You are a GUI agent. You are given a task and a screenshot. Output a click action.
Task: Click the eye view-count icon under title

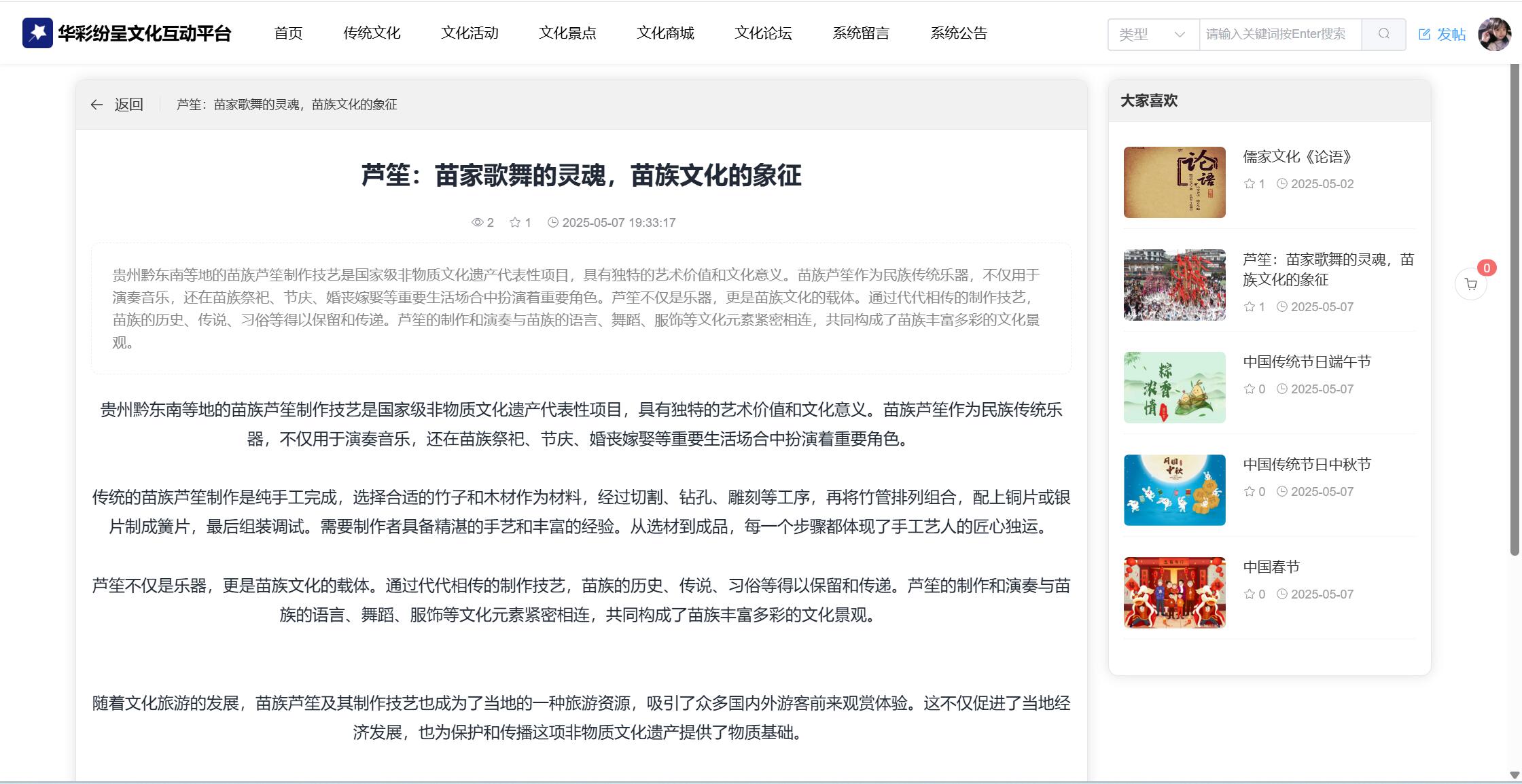[x=477, y=222]
